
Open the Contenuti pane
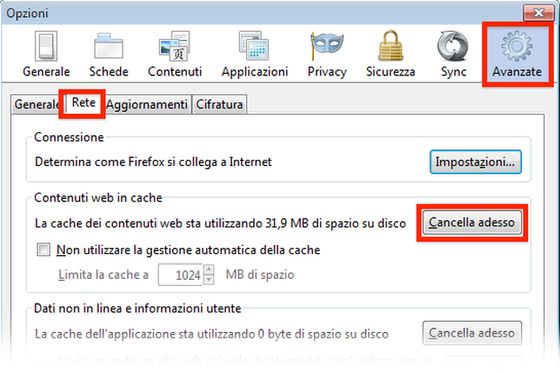[175, 54]
